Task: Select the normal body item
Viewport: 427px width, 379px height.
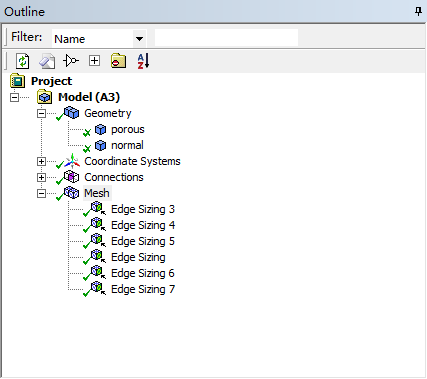Action: [127, 145]
